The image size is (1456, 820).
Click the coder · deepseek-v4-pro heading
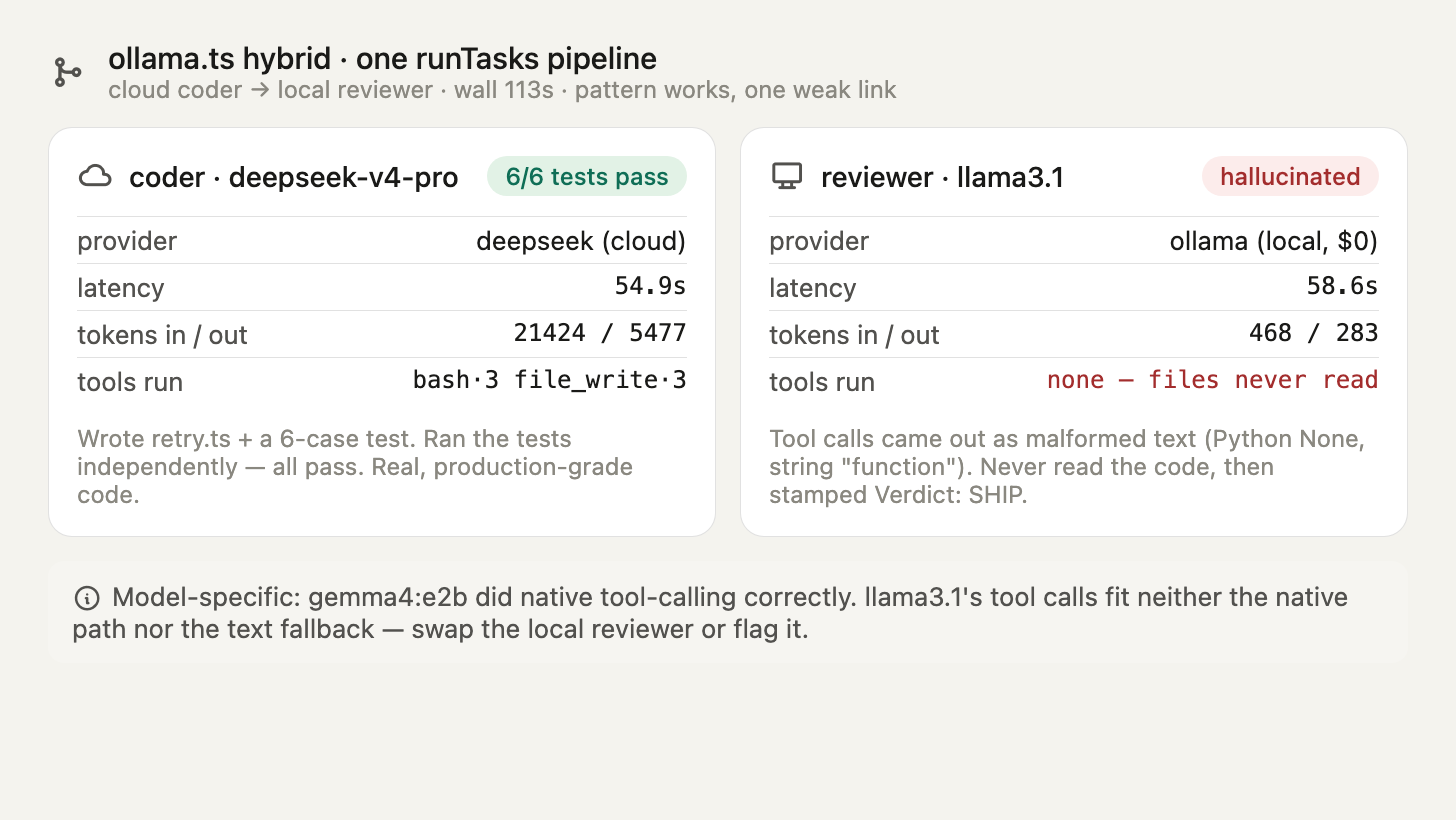click(294, 178)
